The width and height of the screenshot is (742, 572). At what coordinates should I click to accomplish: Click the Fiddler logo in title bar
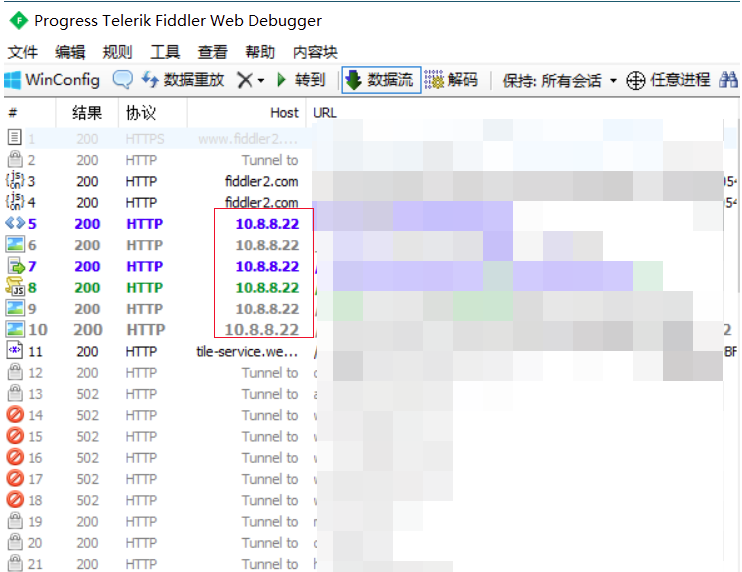tap(18, 21)
